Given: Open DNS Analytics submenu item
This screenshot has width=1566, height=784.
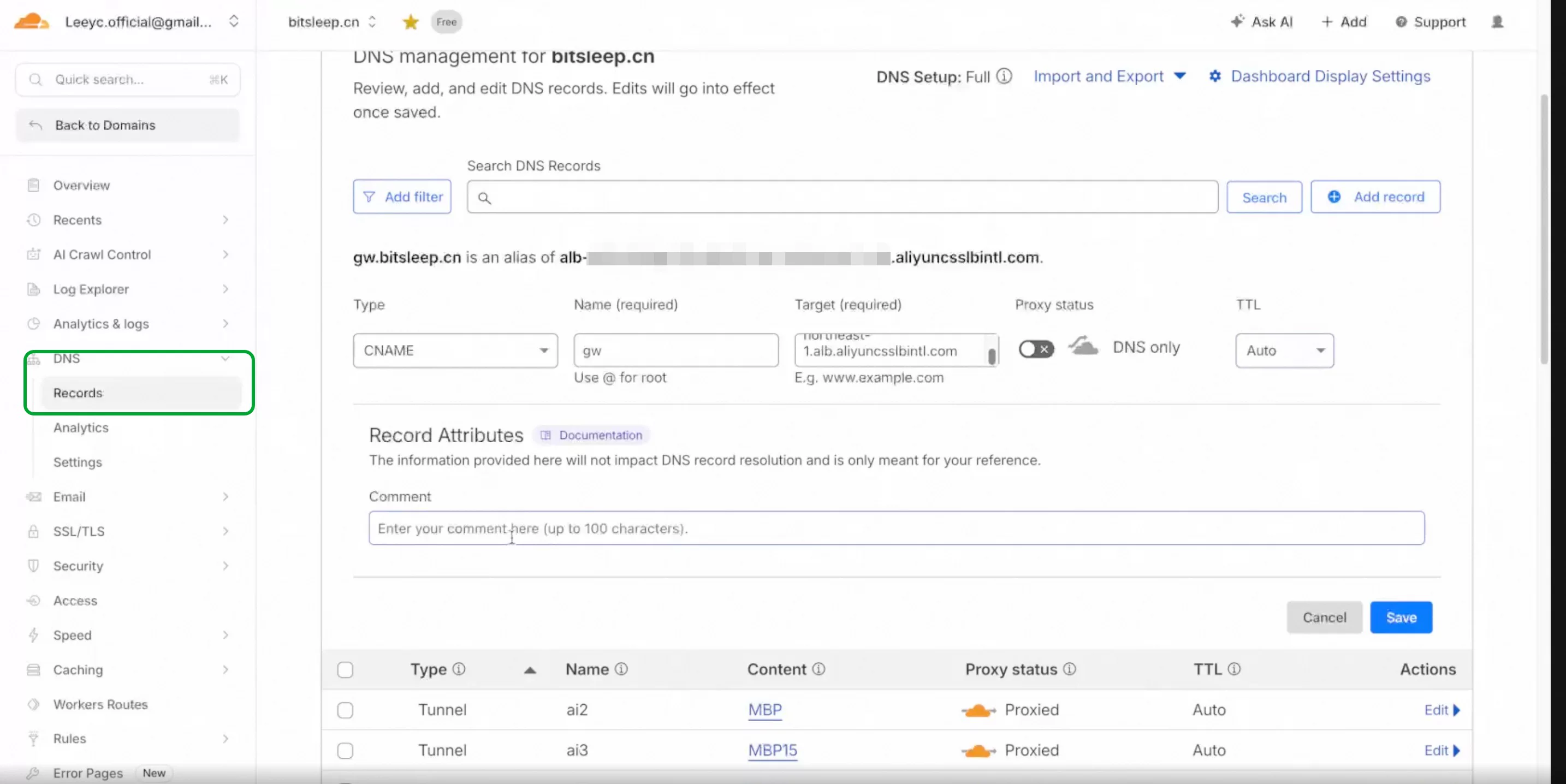Looking at the screenshot, I should point(81,428).
